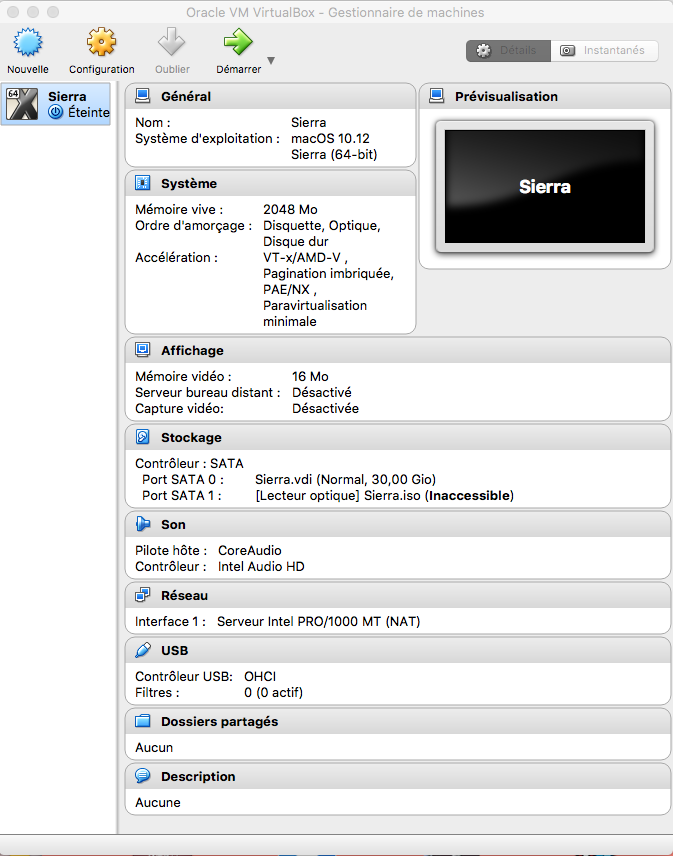673x856 pixels.
Task: Click the Intel PRO/1000 MT (NAT) adapter text
Action: [318, 621]
